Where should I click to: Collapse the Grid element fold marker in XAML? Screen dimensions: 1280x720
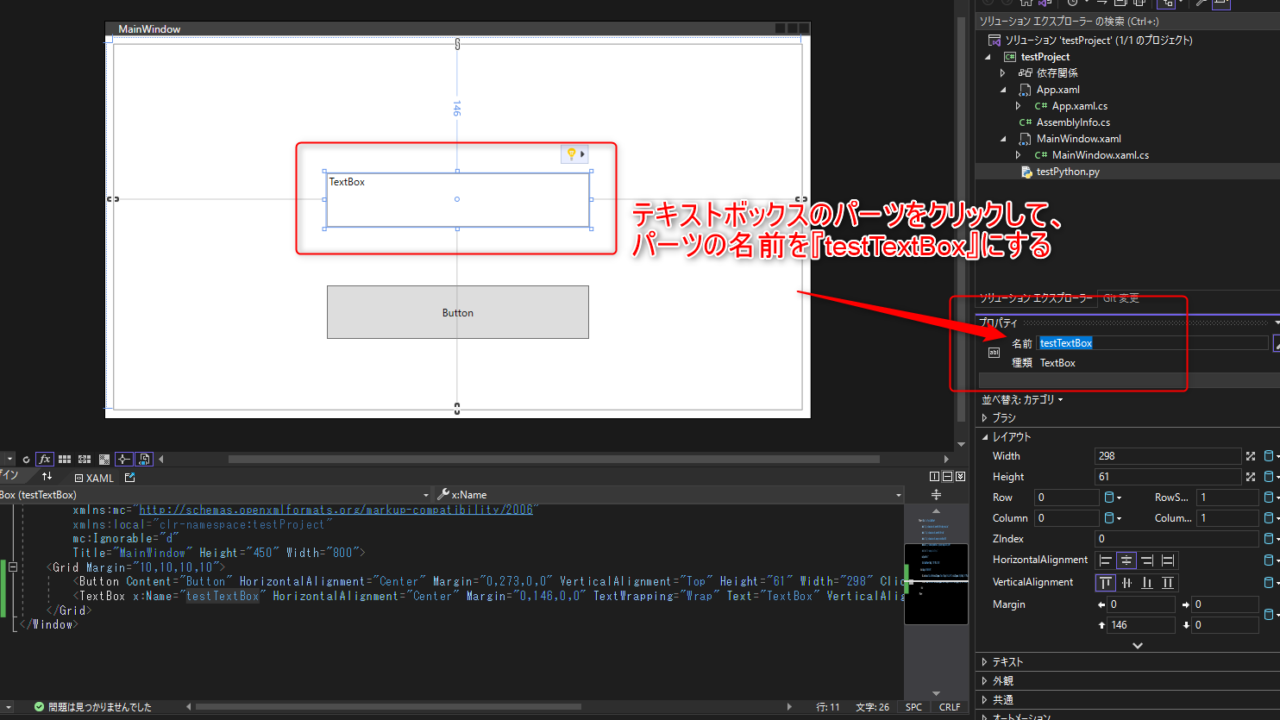(x=13, y=567)
